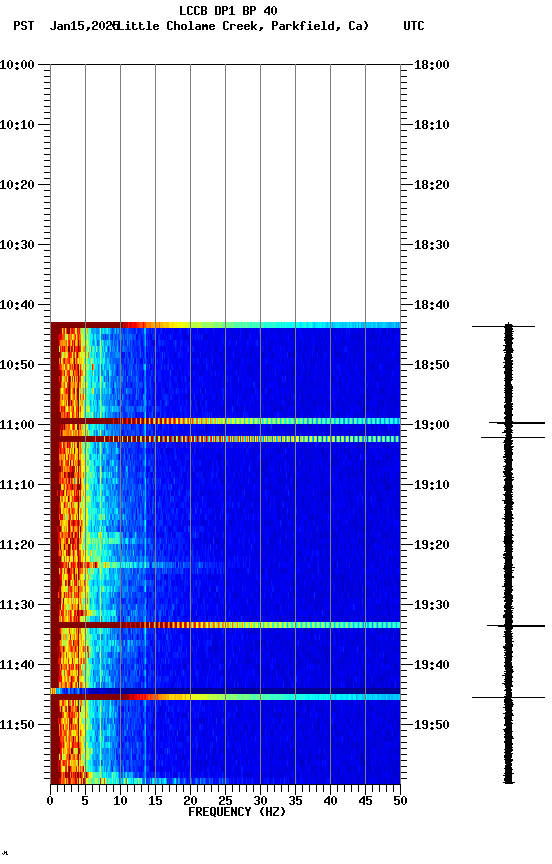The image size is (552, 864).
Task: Click the '18:20' UTC axis label
Action: pyautogui.click(x=432, y=185)
